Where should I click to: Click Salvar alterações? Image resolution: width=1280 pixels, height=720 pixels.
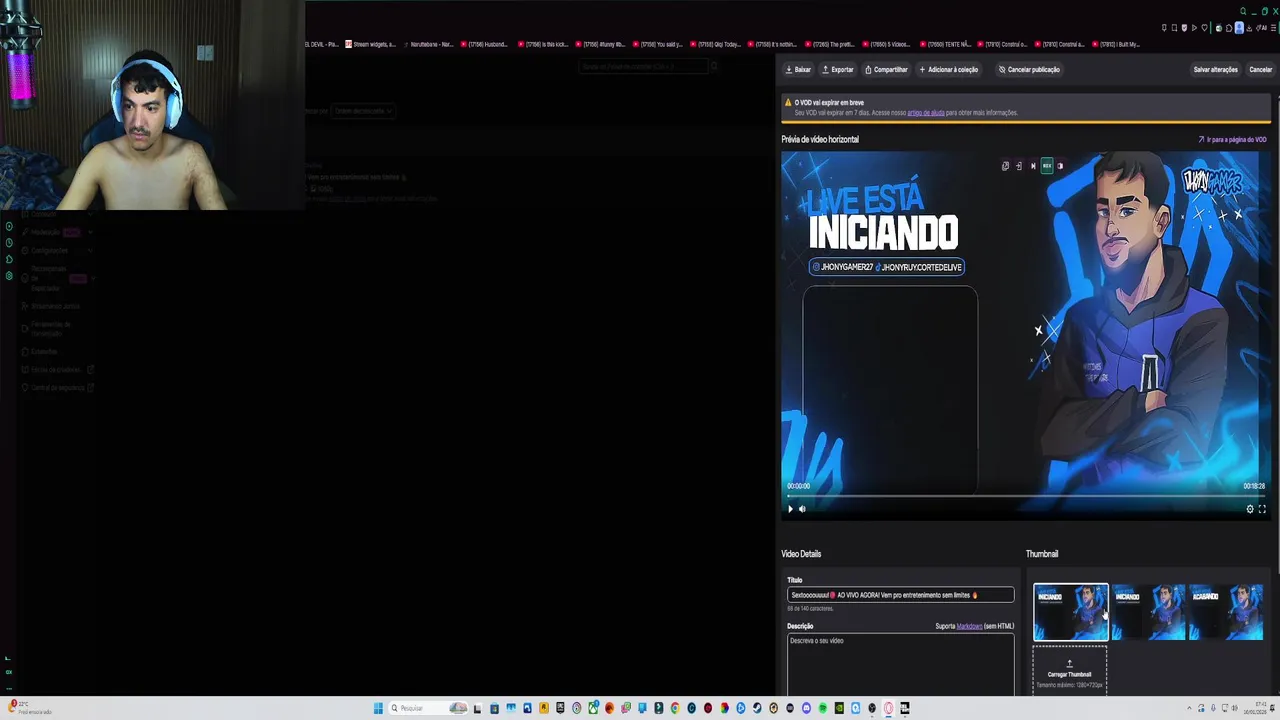pos(1215,70)
